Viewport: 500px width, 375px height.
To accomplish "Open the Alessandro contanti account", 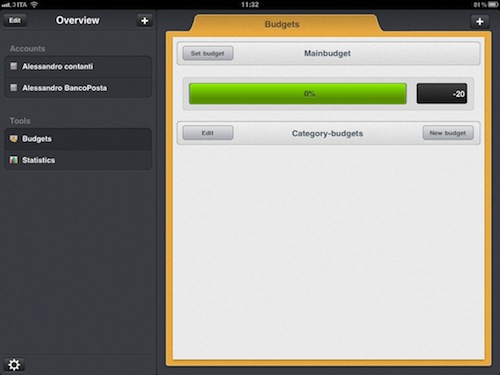I will [78, 67].
